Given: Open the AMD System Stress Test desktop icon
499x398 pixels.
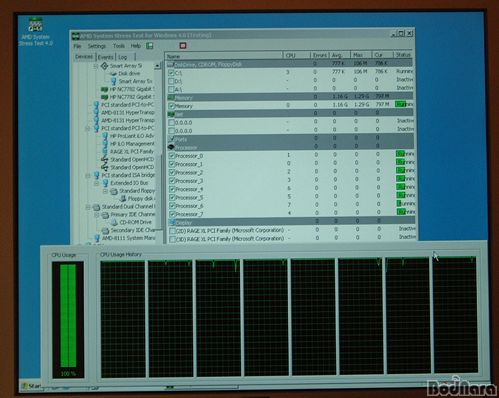Looking at the screenshot, I should tap(35, 25).
